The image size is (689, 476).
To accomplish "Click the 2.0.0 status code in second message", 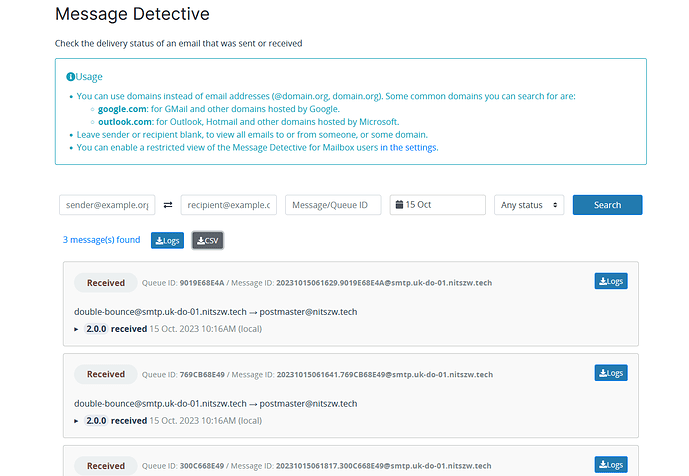I will coord(96,421).
